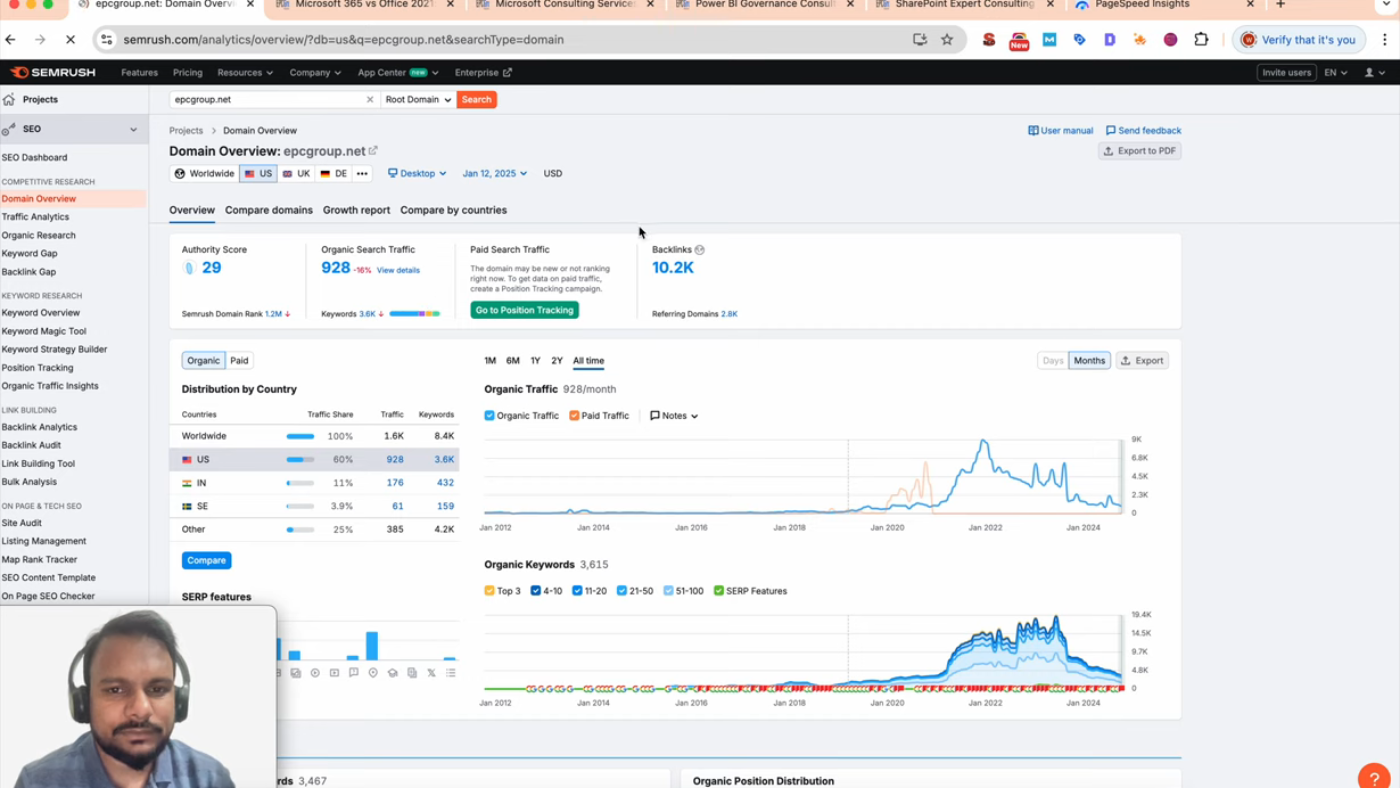The width and height of the screenshot is (1400, 788).
Task: Bookmark page with star icon
Action: pos(947,40)
